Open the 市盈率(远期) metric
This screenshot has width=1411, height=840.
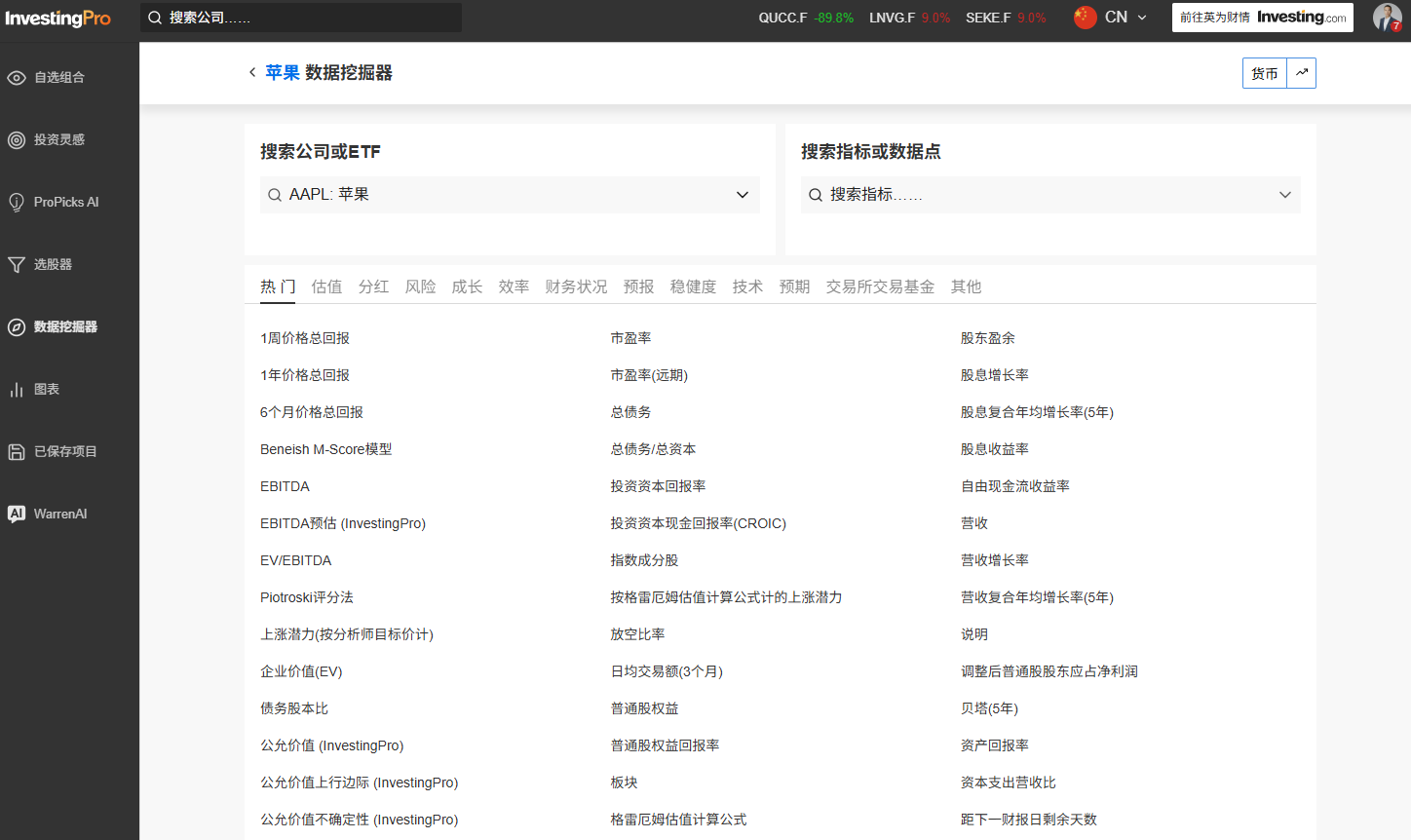[649, 375]
